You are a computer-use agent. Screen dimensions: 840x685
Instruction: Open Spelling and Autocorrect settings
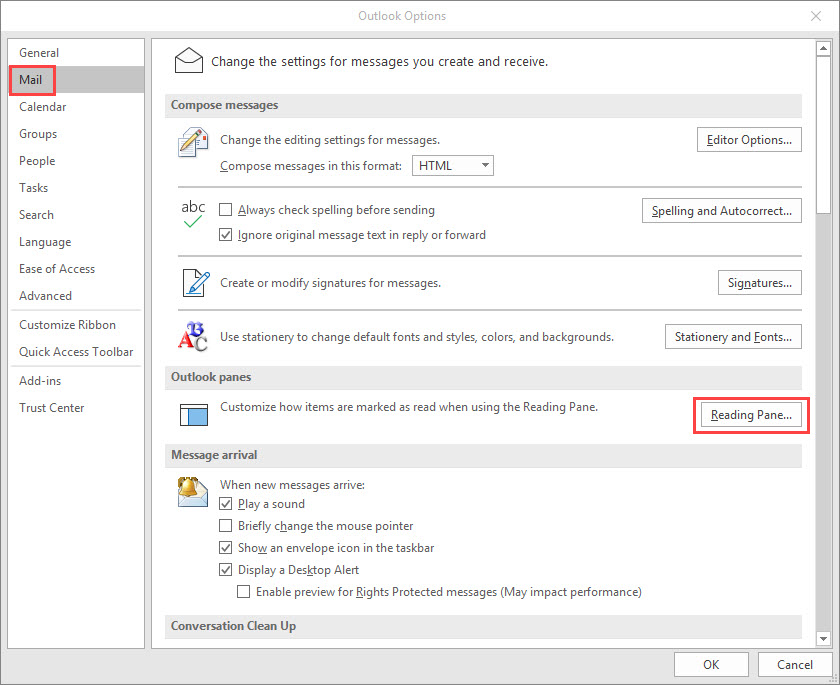click(x=722, y=211)
